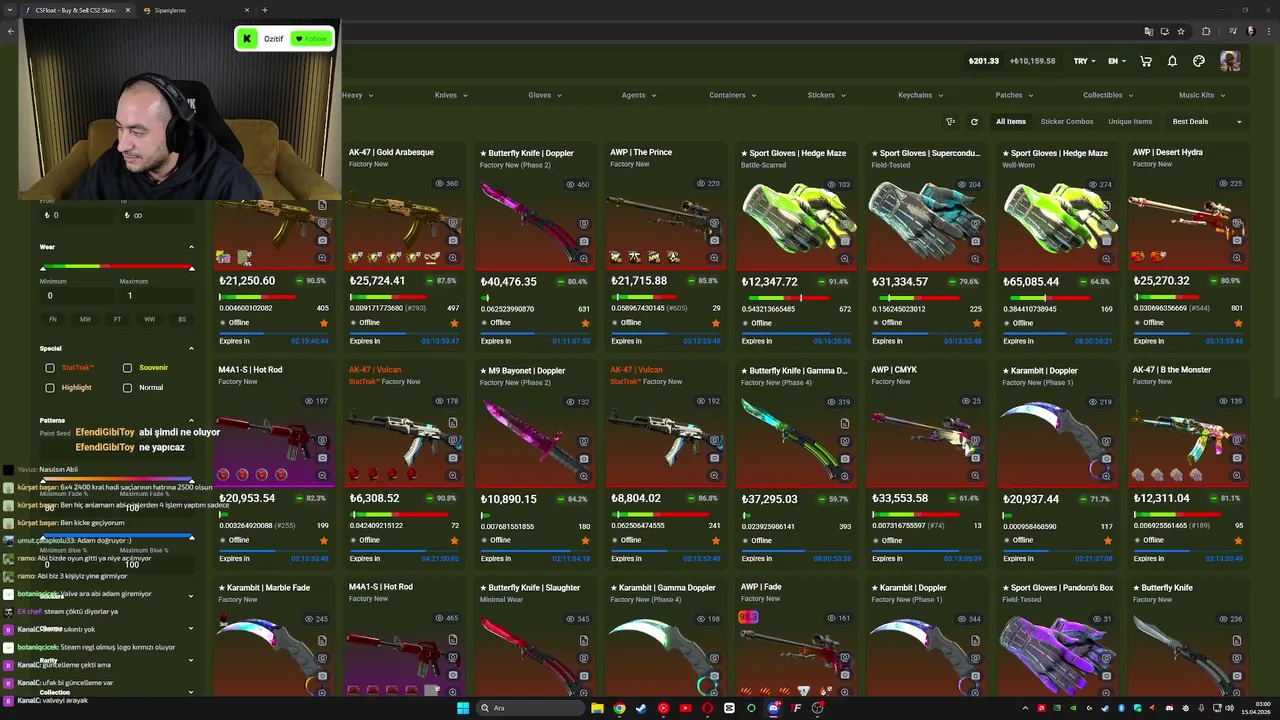Magnify the AK-47 Gold Arabesque item image
Image resolution: width=1280 pixels, height=720 pixels.
pos(453,258)
